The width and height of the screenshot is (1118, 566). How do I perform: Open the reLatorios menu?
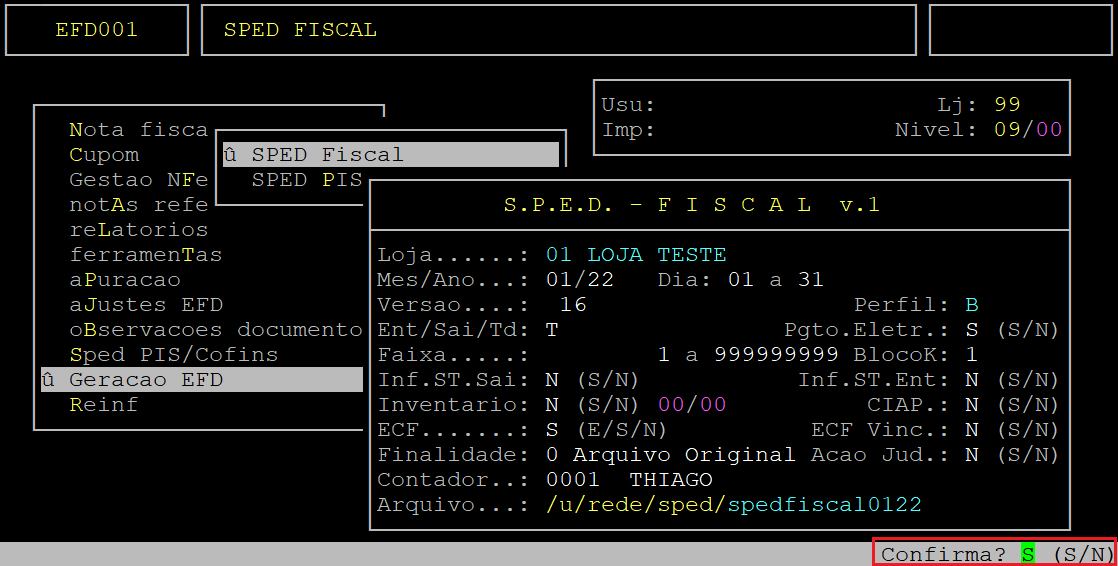coord(138,230)
